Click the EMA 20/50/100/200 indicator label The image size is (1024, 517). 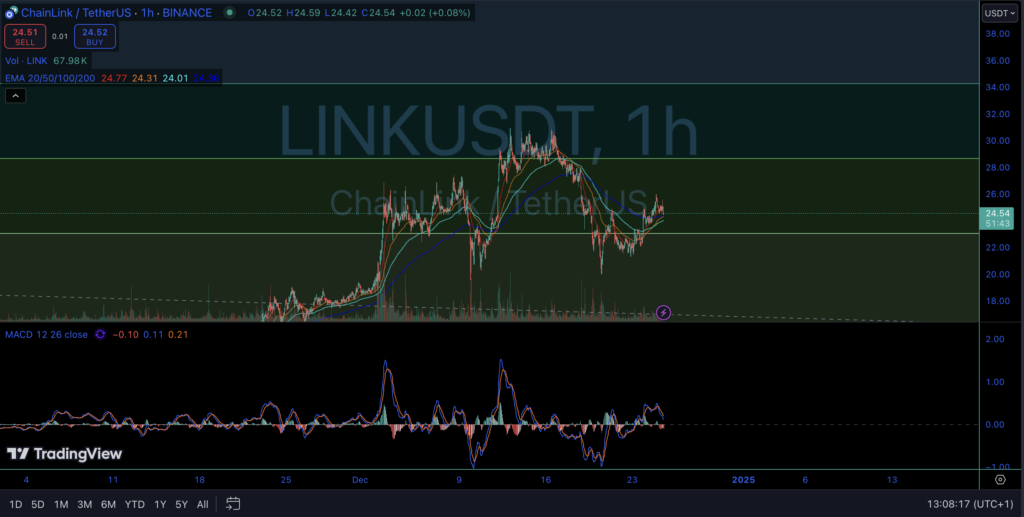pyautogui.click(x=50, y=78)
